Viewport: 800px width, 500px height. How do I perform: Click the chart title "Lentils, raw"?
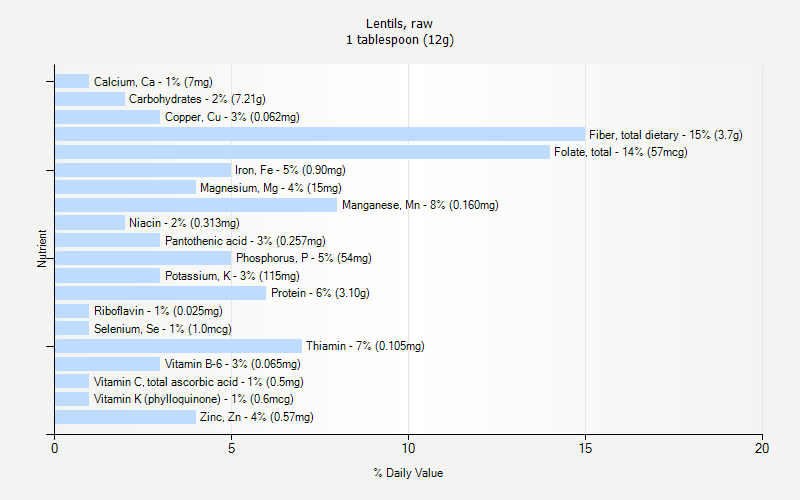tap(399, 23)
